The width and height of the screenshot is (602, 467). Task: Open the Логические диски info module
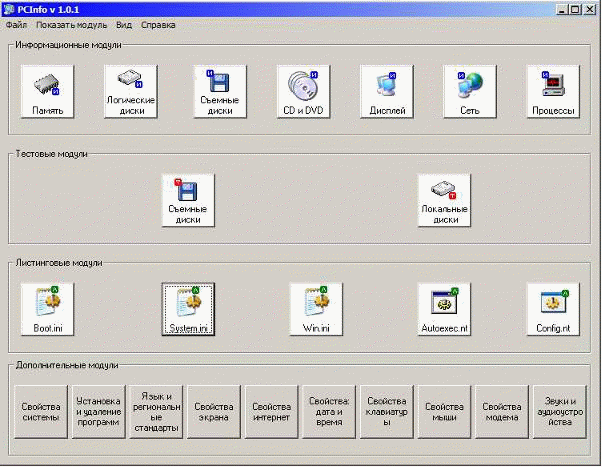pos(130,92)
